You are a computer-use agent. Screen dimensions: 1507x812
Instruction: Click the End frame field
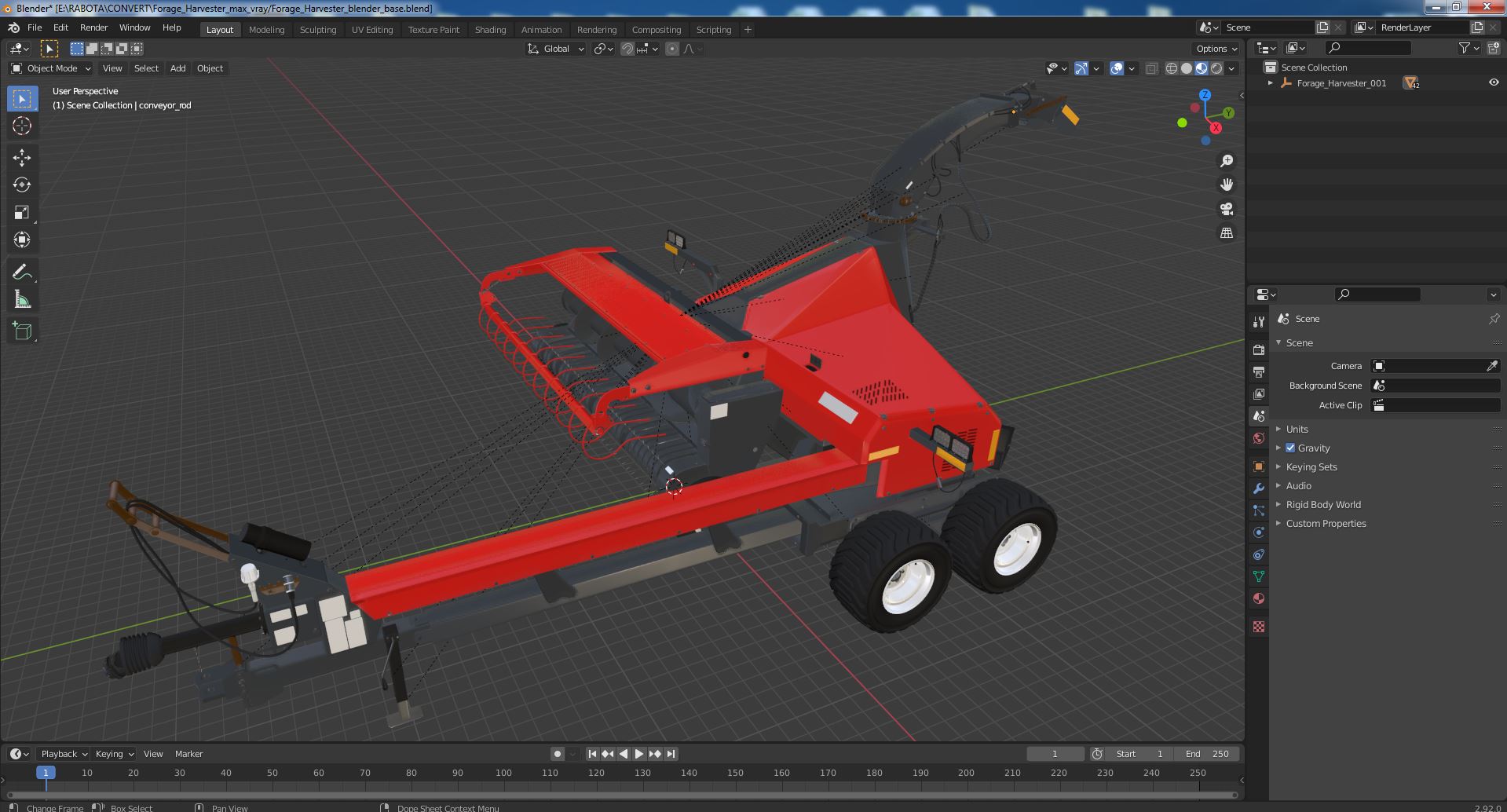[x=1207, y=754]
